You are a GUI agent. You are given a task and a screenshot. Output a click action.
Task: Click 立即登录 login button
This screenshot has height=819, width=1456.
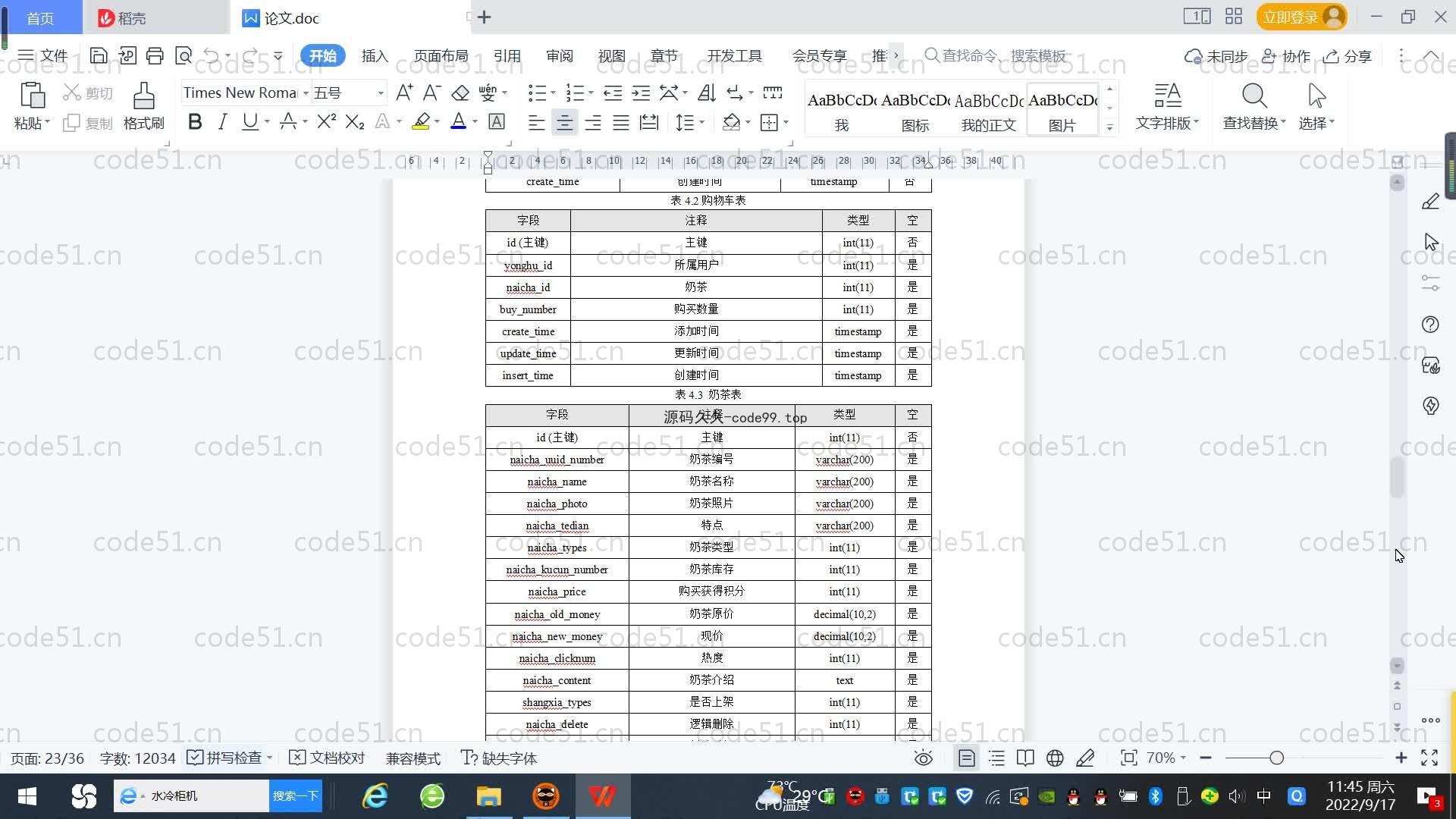coord(1301,17)
